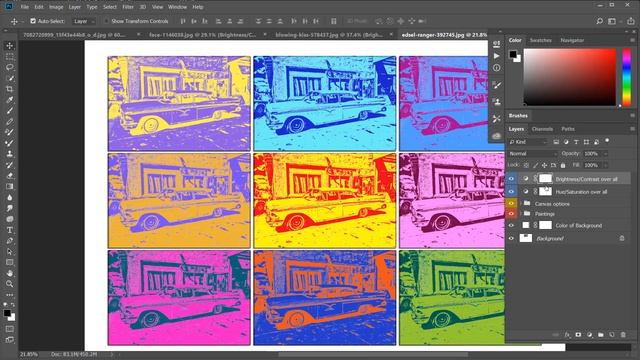Select the Brightness/Contrast layer mask thumbnail

[x=545, y=178]
